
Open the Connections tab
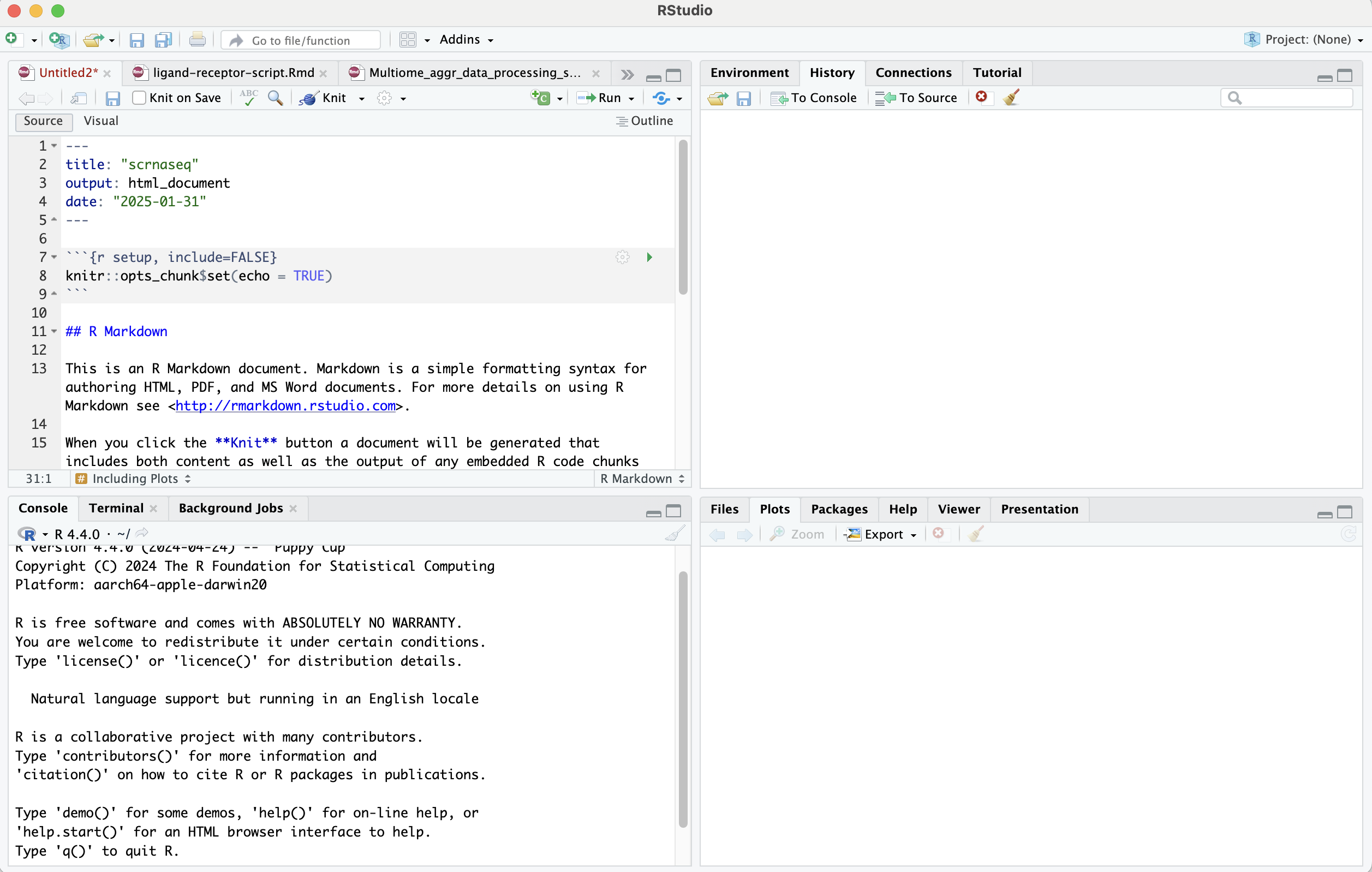tap(914, 73)
